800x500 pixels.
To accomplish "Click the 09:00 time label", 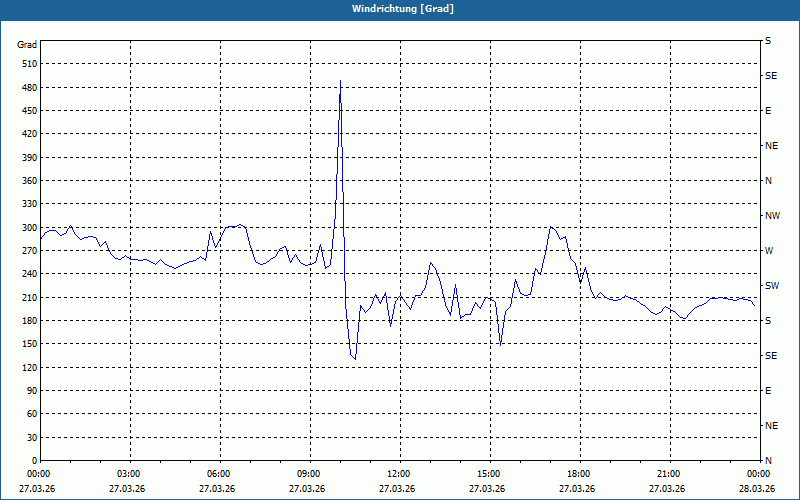I will [309, 474].
